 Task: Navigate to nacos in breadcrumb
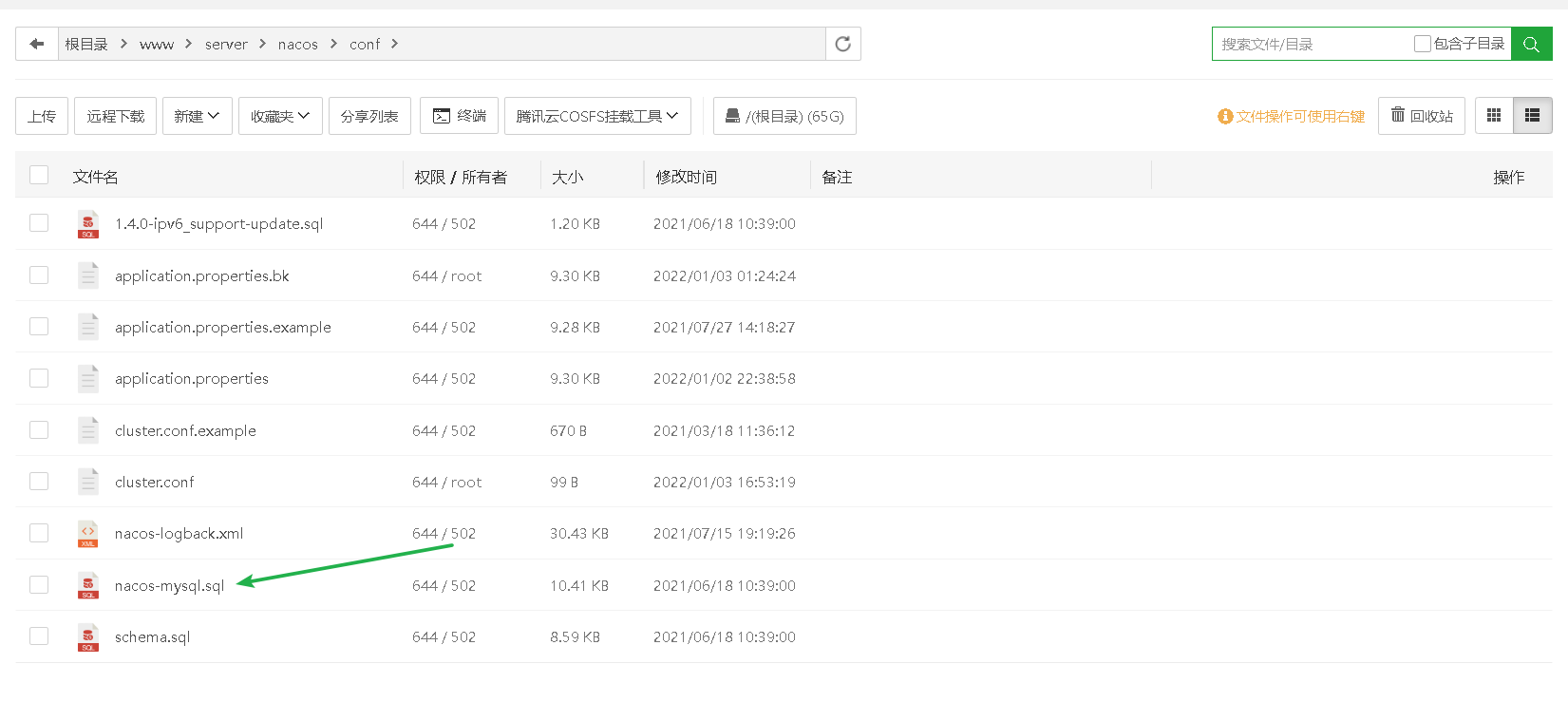(x=298, y=45)
